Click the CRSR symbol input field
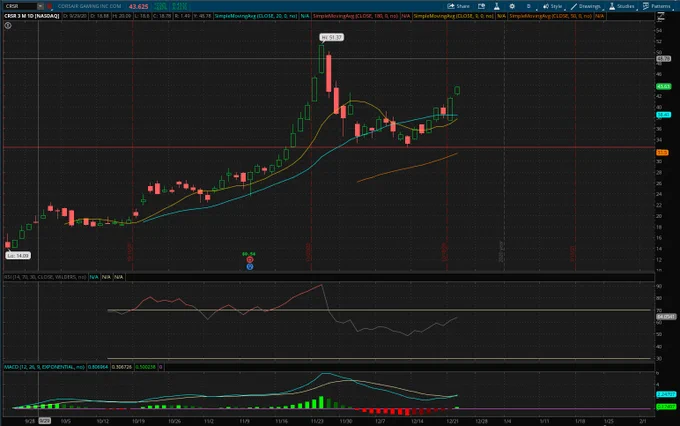The height and width of the screenshot is (426, 680). (20, 6)
